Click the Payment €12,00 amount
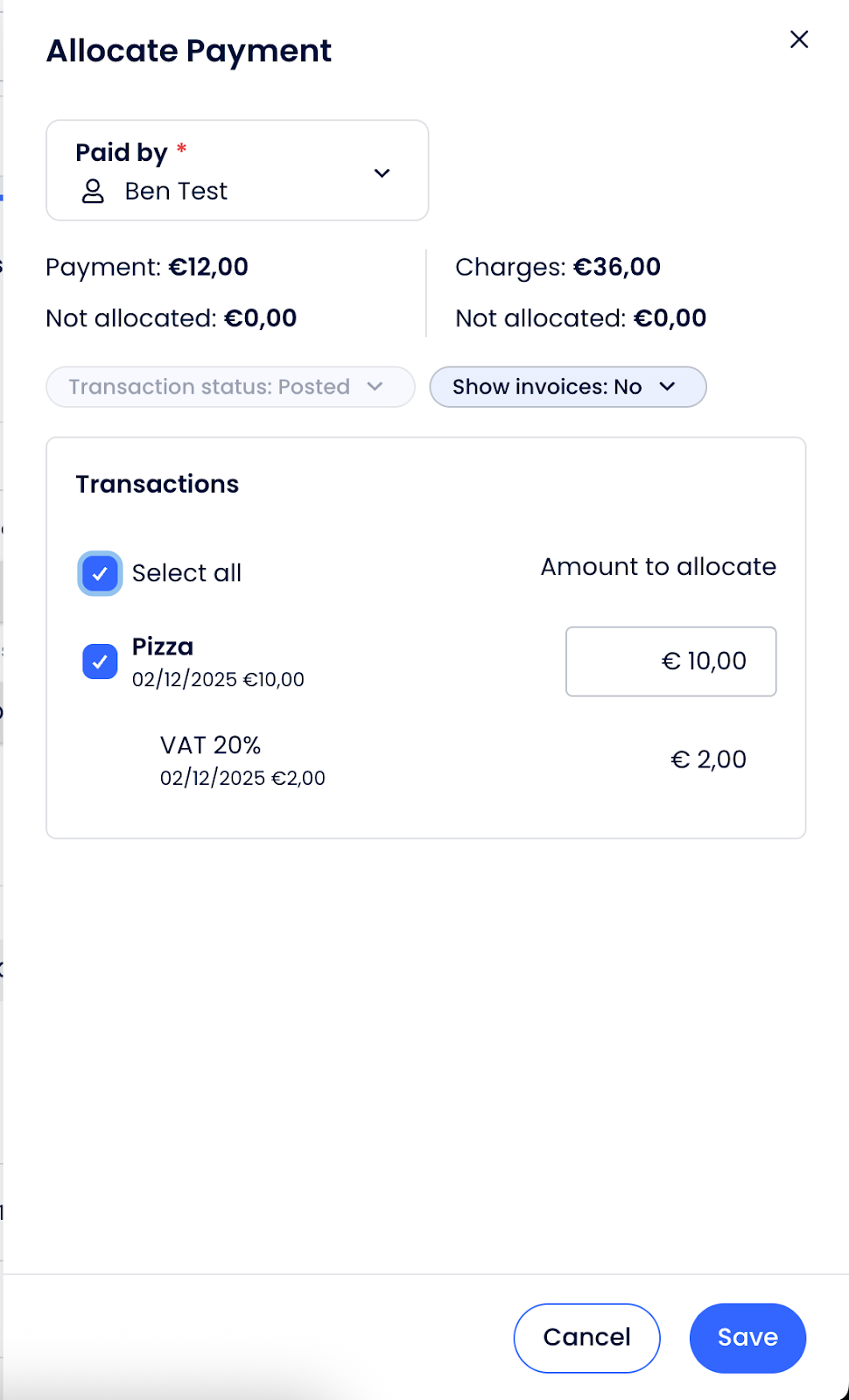 [x=208, y=267]
